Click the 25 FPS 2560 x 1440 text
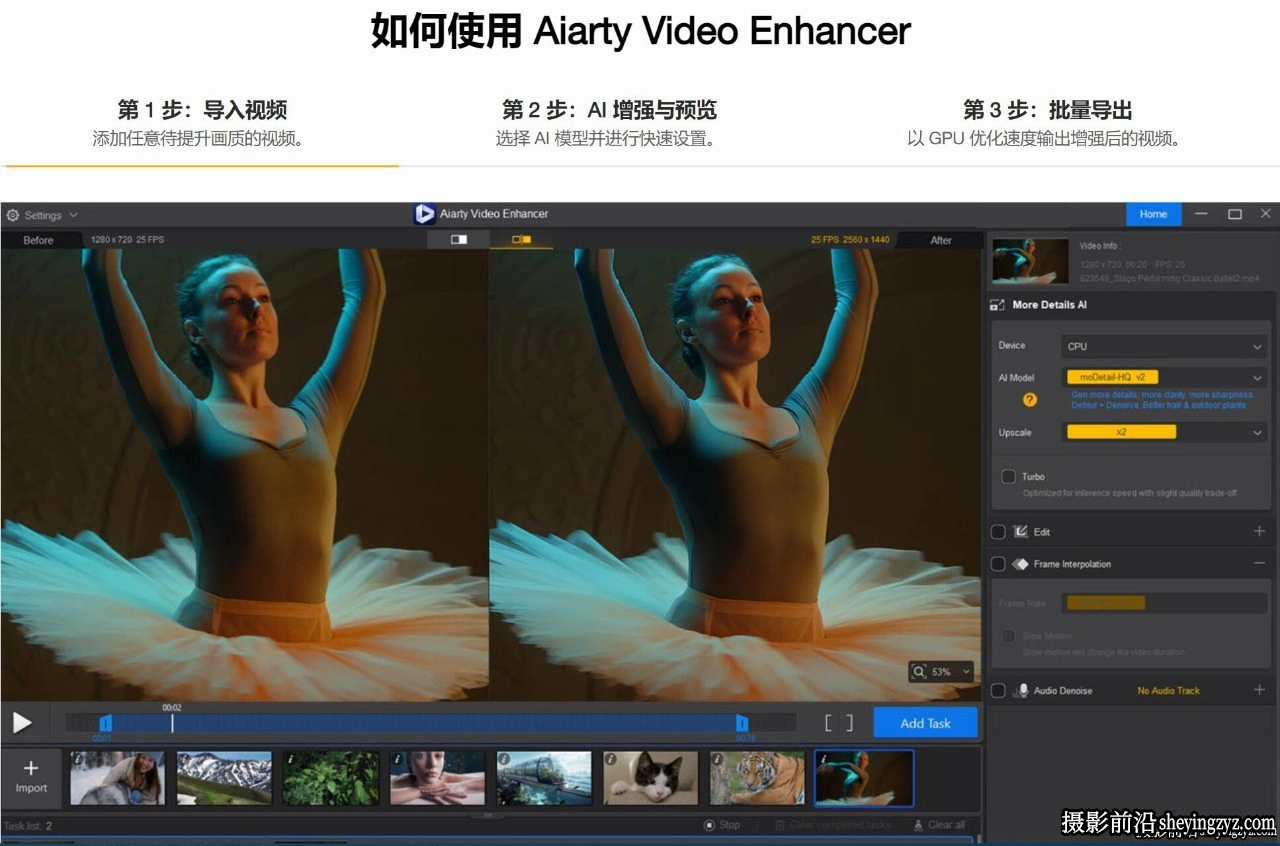Image resolution: width=1280 pixels, height=846 pixels. (x=850, y=240)
